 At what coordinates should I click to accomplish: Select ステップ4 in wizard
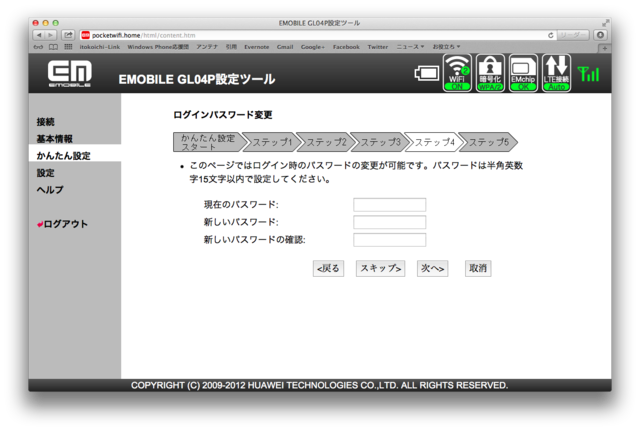tap(434, 142)
